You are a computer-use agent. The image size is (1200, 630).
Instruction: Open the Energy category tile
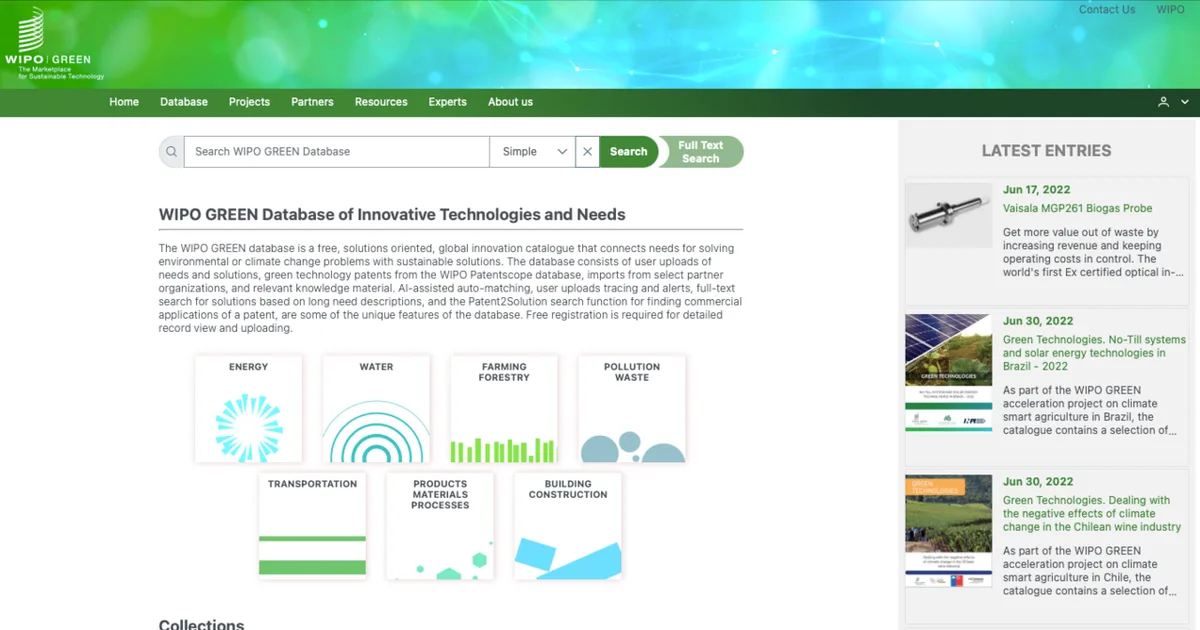click(x=248, y=409)
